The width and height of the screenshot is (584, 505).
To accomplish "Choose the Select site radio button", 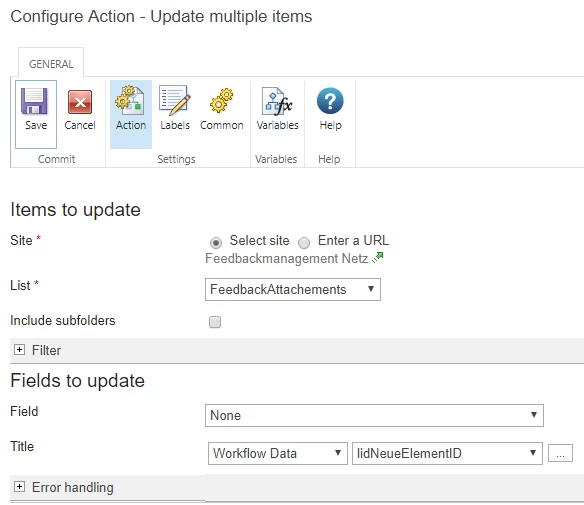I will [x=216, y=242].
